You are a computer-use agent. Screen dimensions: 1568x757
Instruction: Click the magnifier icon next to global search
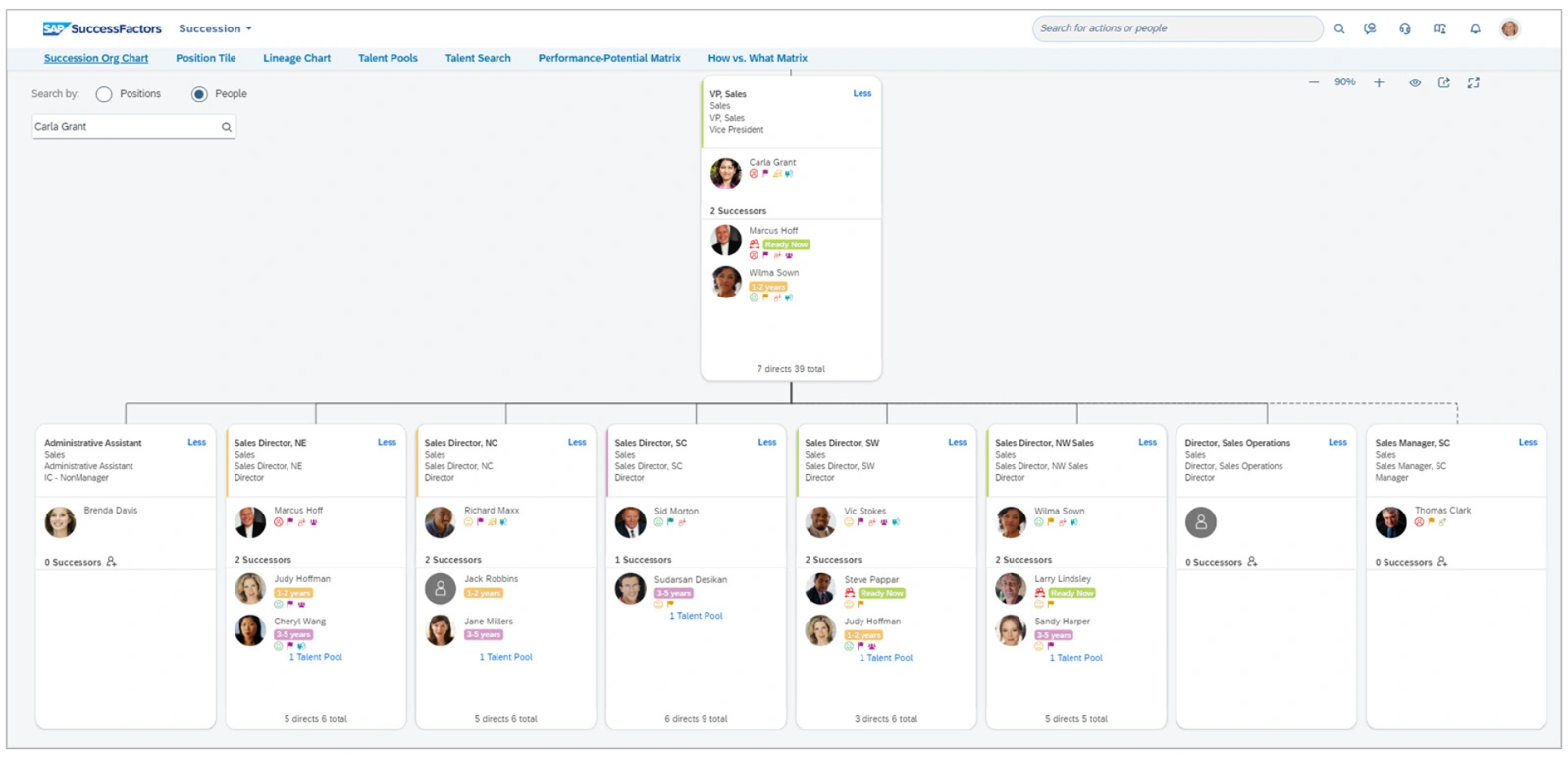click(1339, 28)
